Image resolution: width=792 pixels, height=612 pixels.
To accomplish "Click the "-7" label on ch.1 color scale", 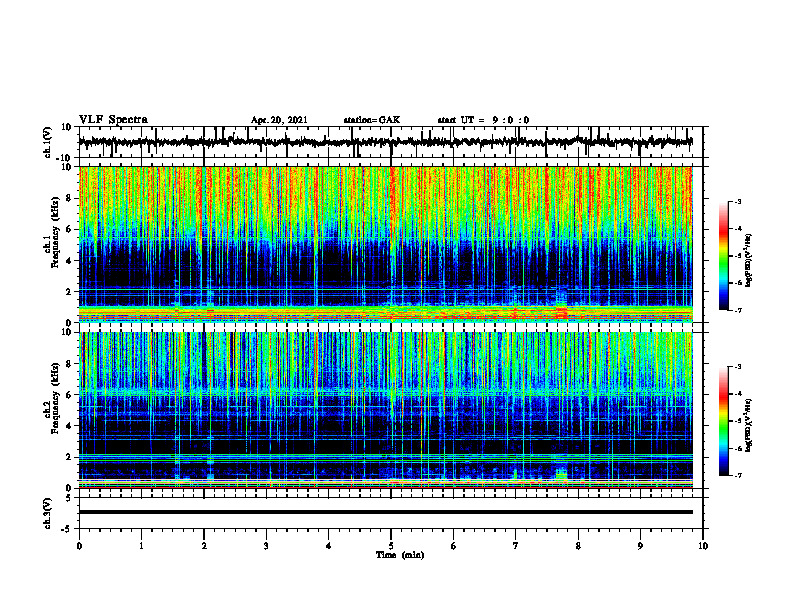I will [738, 310].
